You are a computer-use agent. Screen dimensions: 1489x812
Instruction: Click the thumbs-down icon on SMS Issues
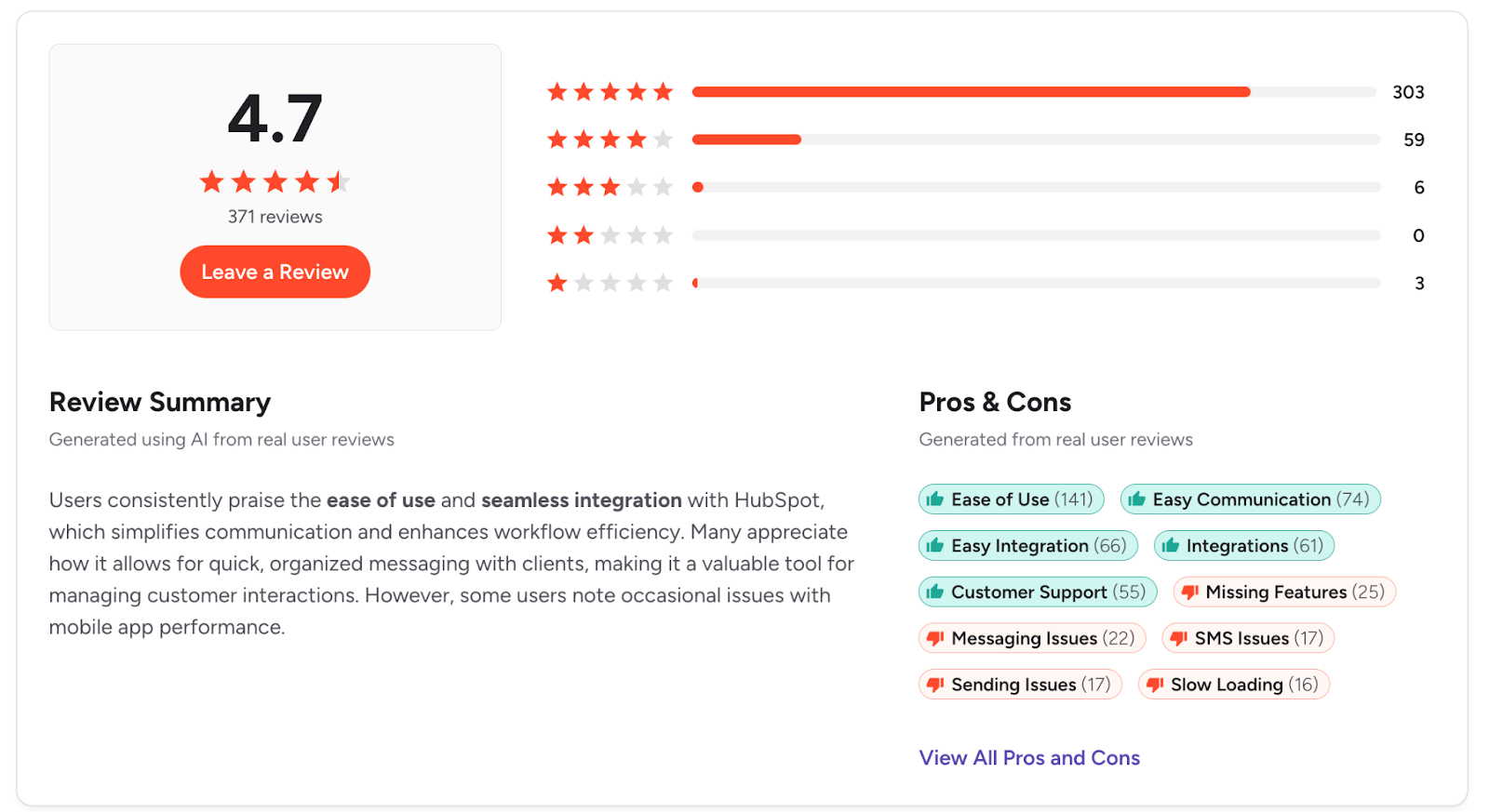(1179, 638)
